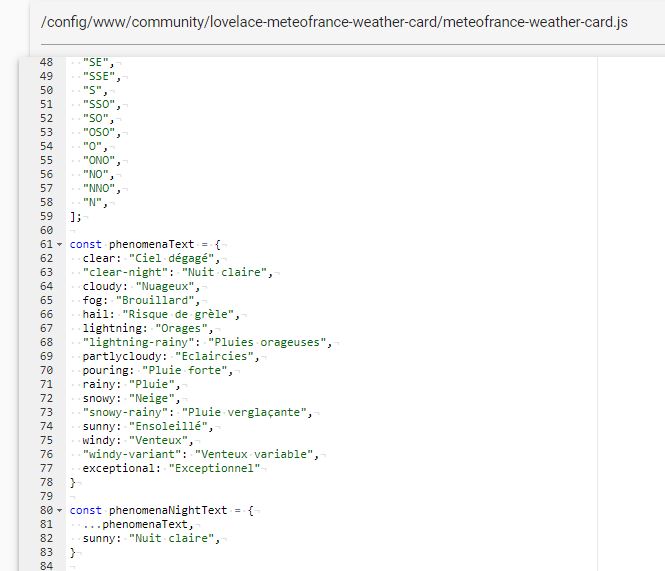The image size is (665, 571).
Task: Collapse the phenomenaNightText block fold arrow
Action: coord(59,511)
